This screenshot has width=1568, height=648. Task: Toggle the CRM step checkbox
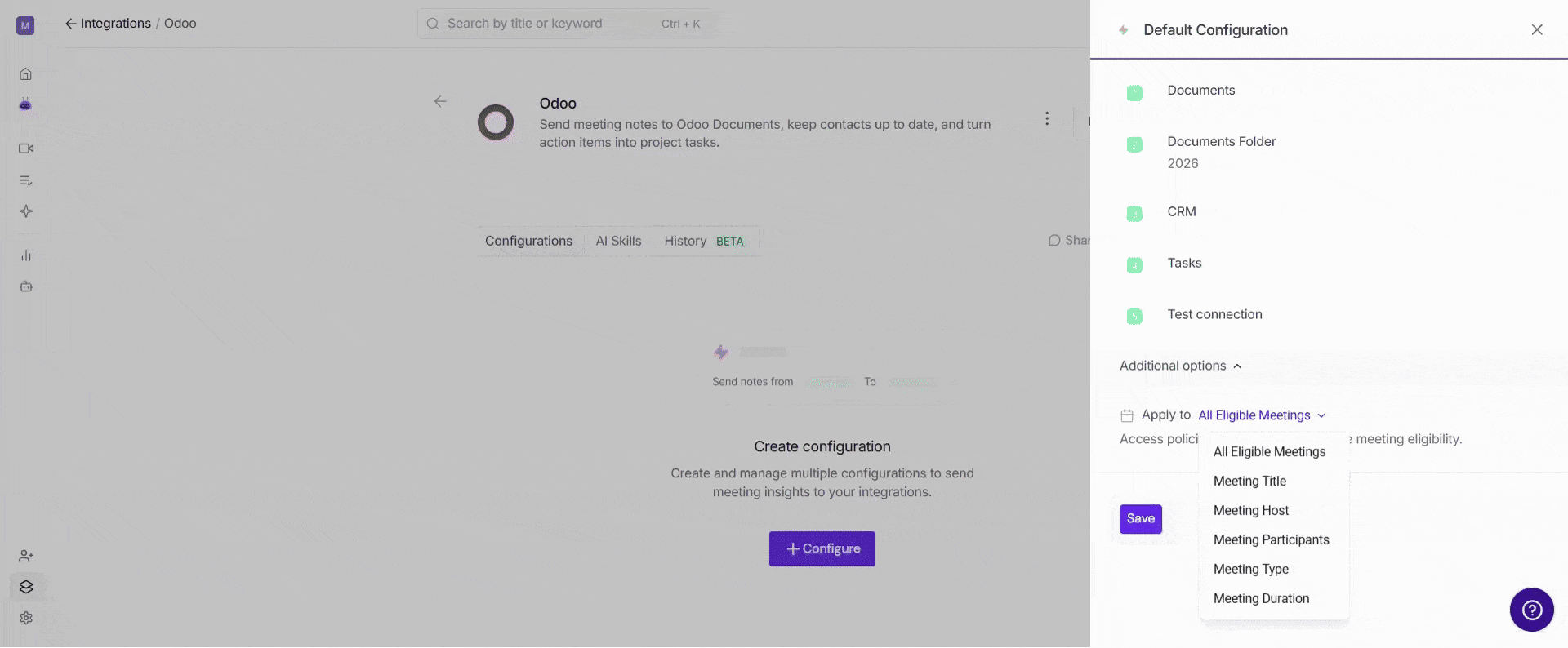(1134, 214)
